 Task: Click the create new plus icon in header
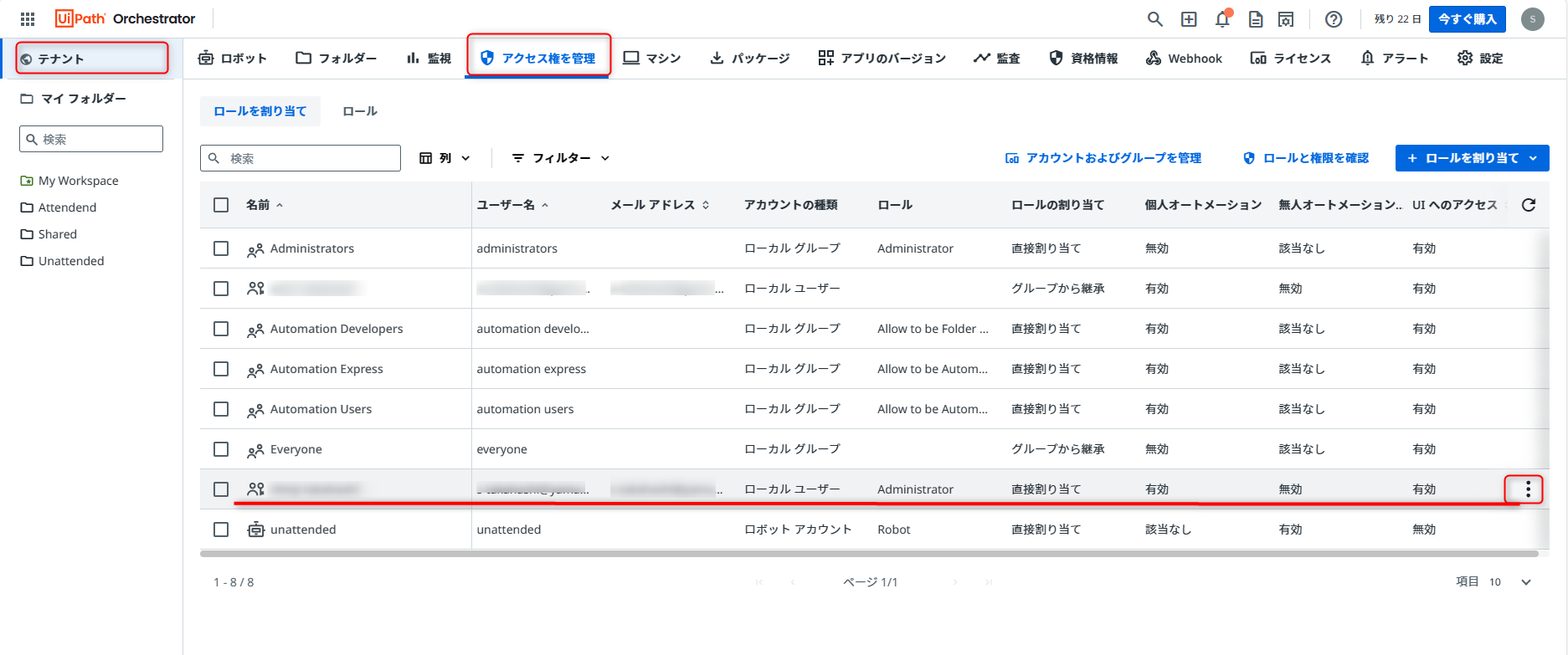click(1189, 19)
